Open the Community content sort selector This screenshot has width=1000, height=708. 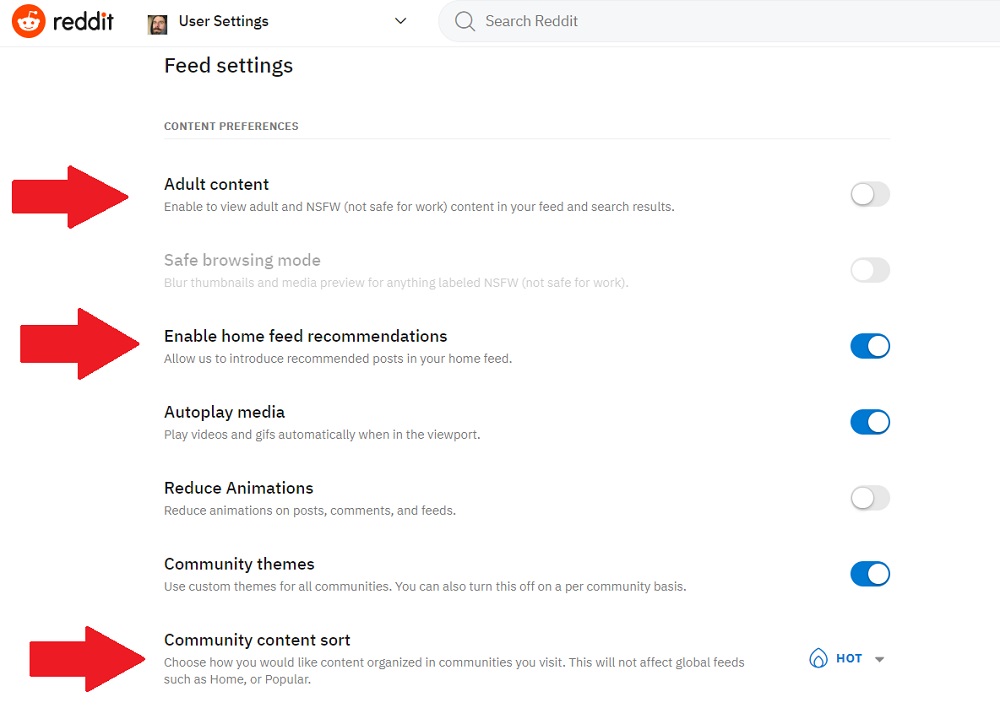(846, 658)
